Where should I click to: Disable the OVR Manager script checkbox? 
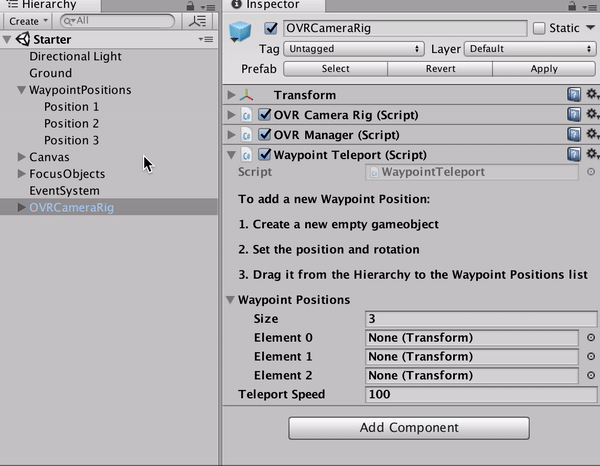pyautogui.click(x=265, y=134)
